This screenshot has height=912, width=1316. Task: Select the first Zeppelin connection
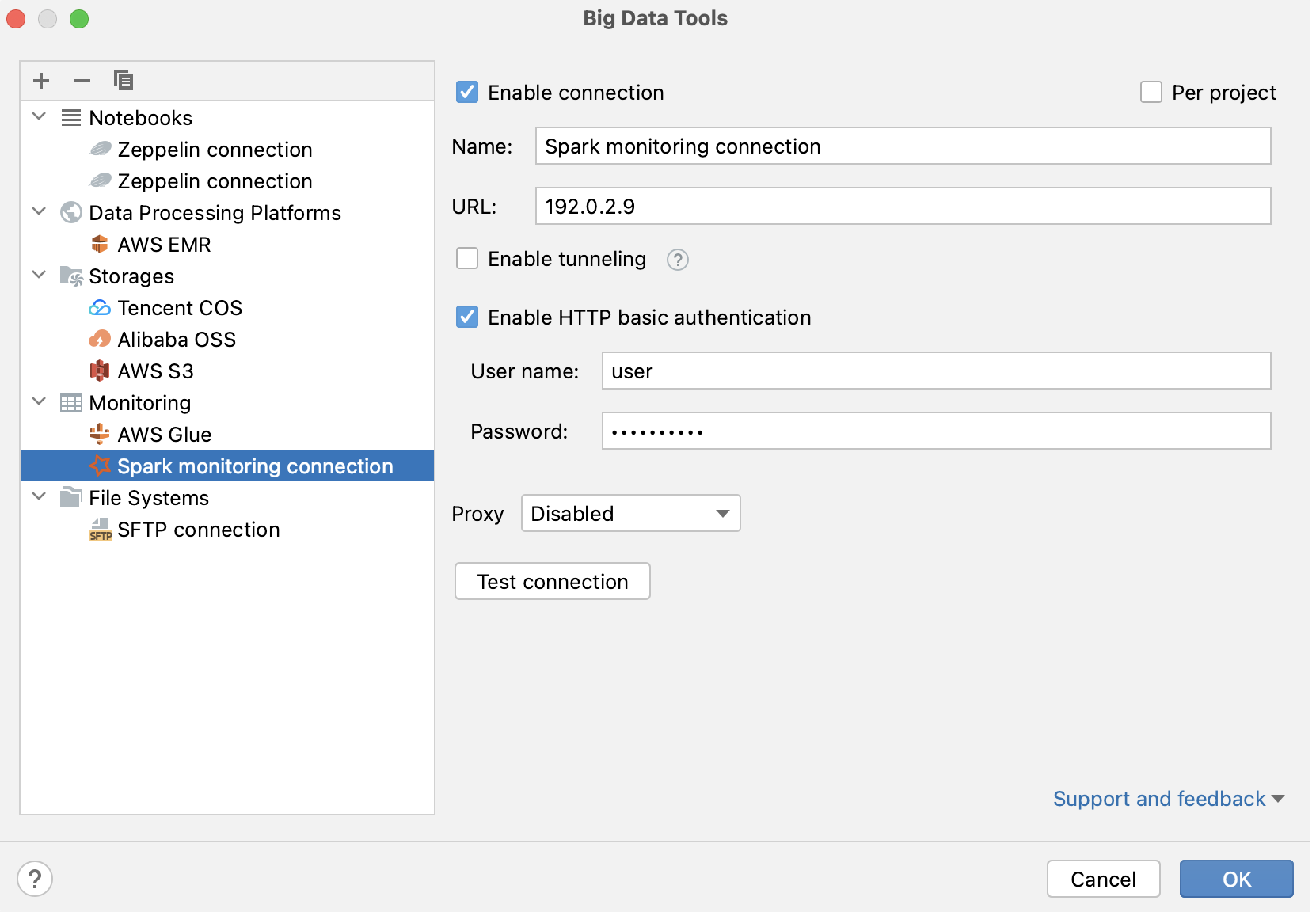pos(214,149)
